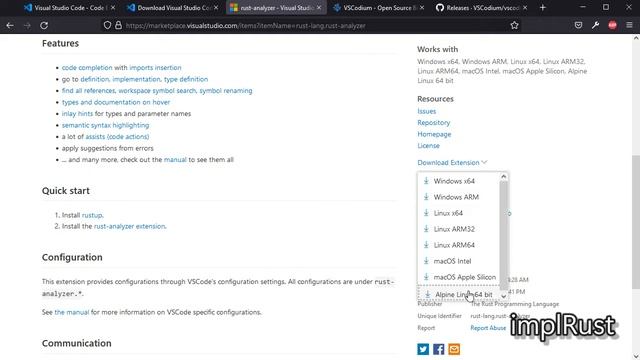Open a new browser tab with plus

coord(542,7)
